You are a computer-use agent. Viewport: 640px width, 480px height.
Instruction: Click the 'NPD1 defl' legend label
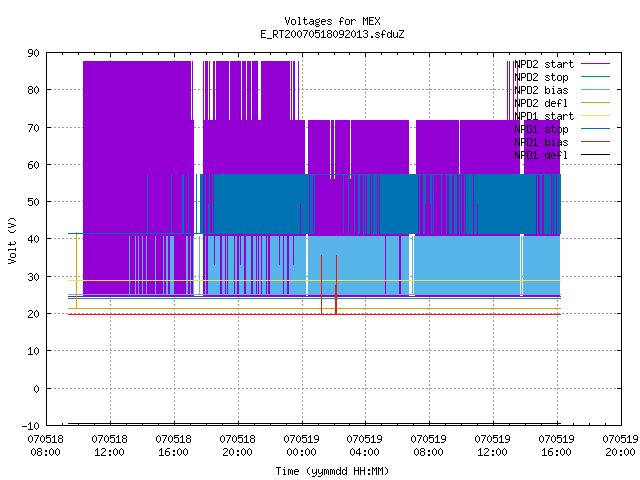click(x=541, y=155)
